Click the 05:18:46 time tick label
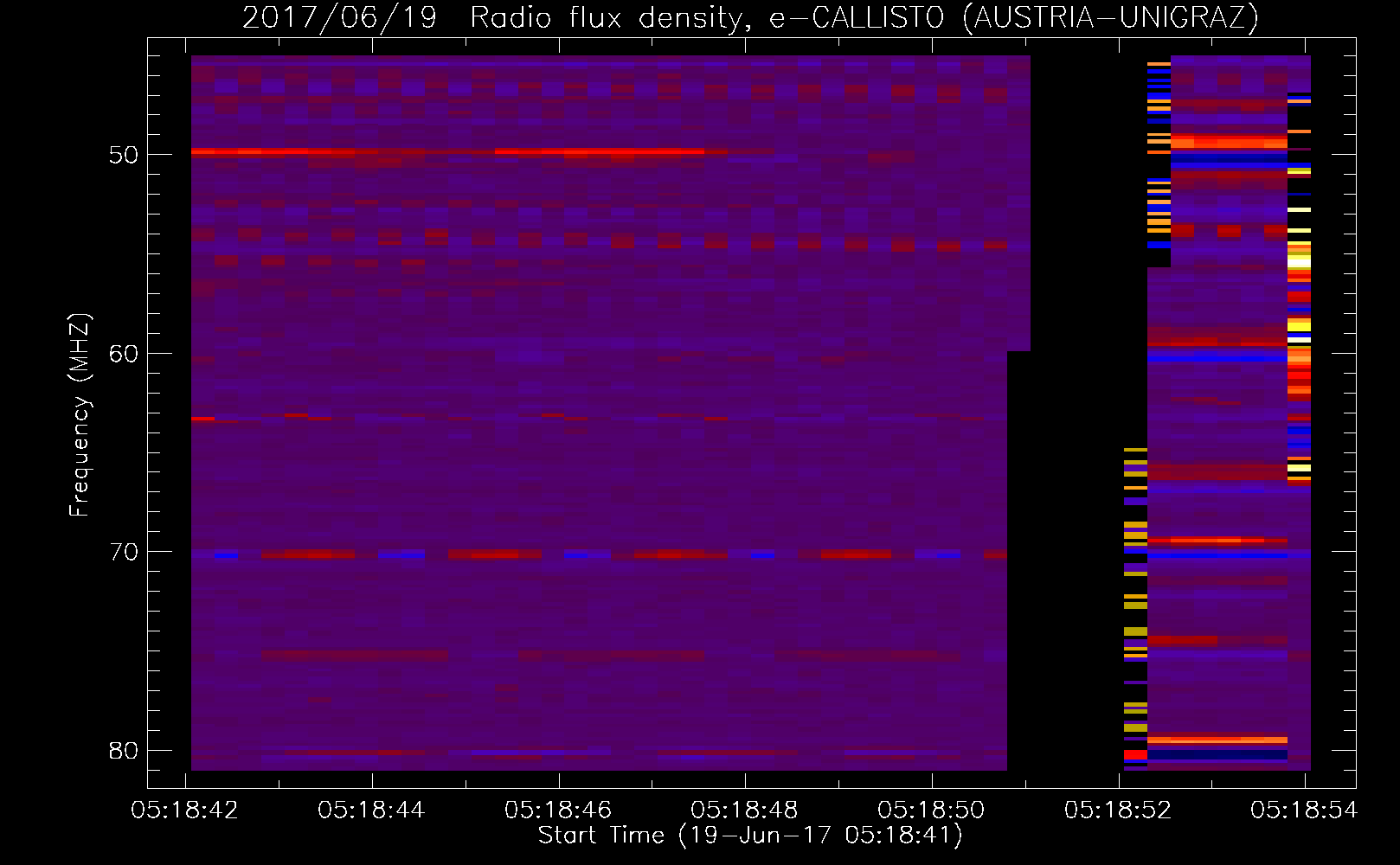The image size is (1400, 865). click(x=558, y=811)
